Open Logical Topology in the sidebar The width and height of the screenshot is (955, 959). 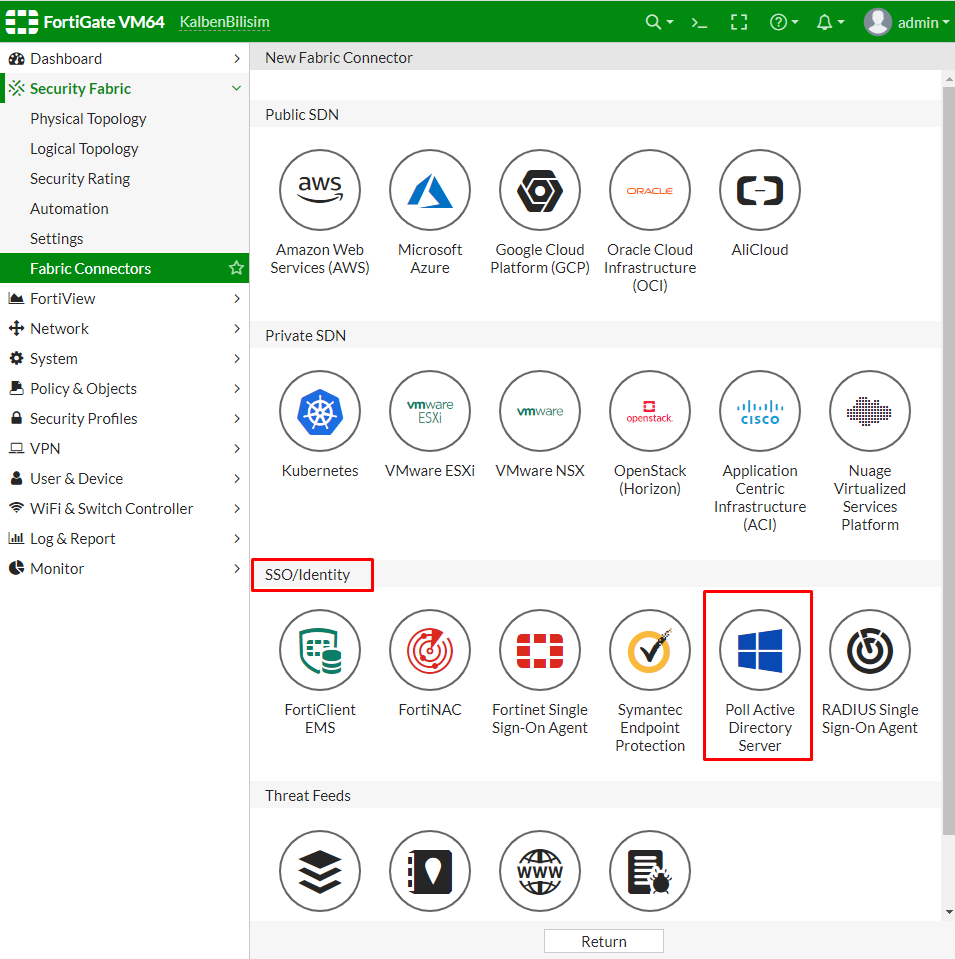pyautogui.click(x=124, y=149)
